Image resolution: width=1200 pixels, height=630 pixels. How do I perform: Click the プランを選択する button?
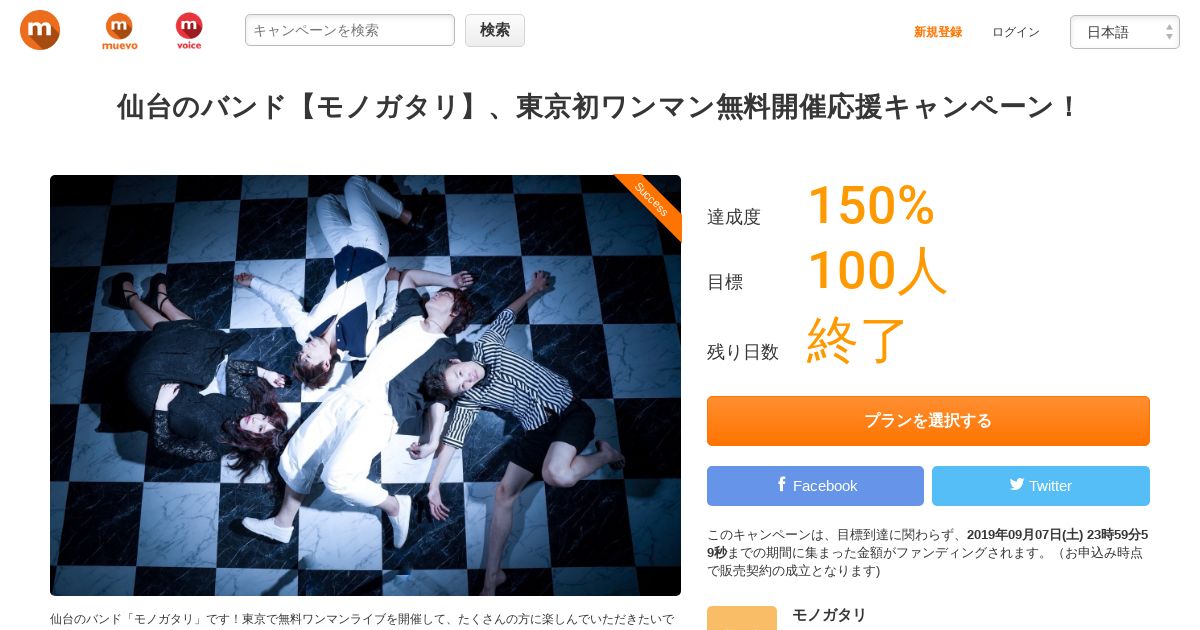pyautogui.click(x=928, y=421)
